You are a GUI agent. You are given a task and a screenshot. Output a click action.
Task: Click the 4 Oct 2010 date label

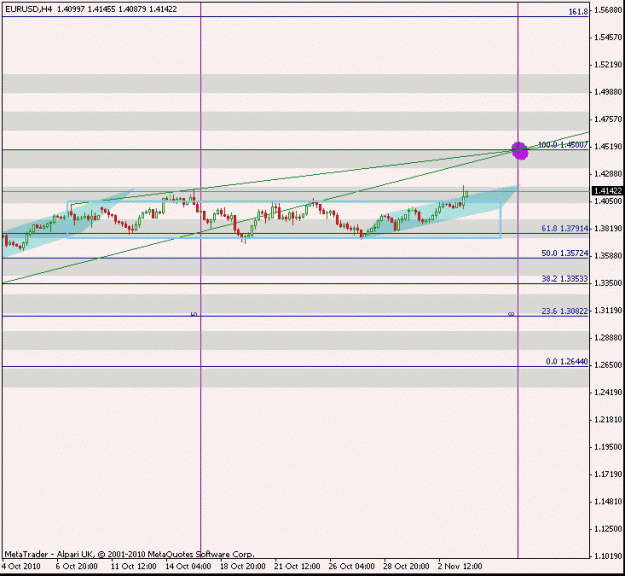coord(21,566)
